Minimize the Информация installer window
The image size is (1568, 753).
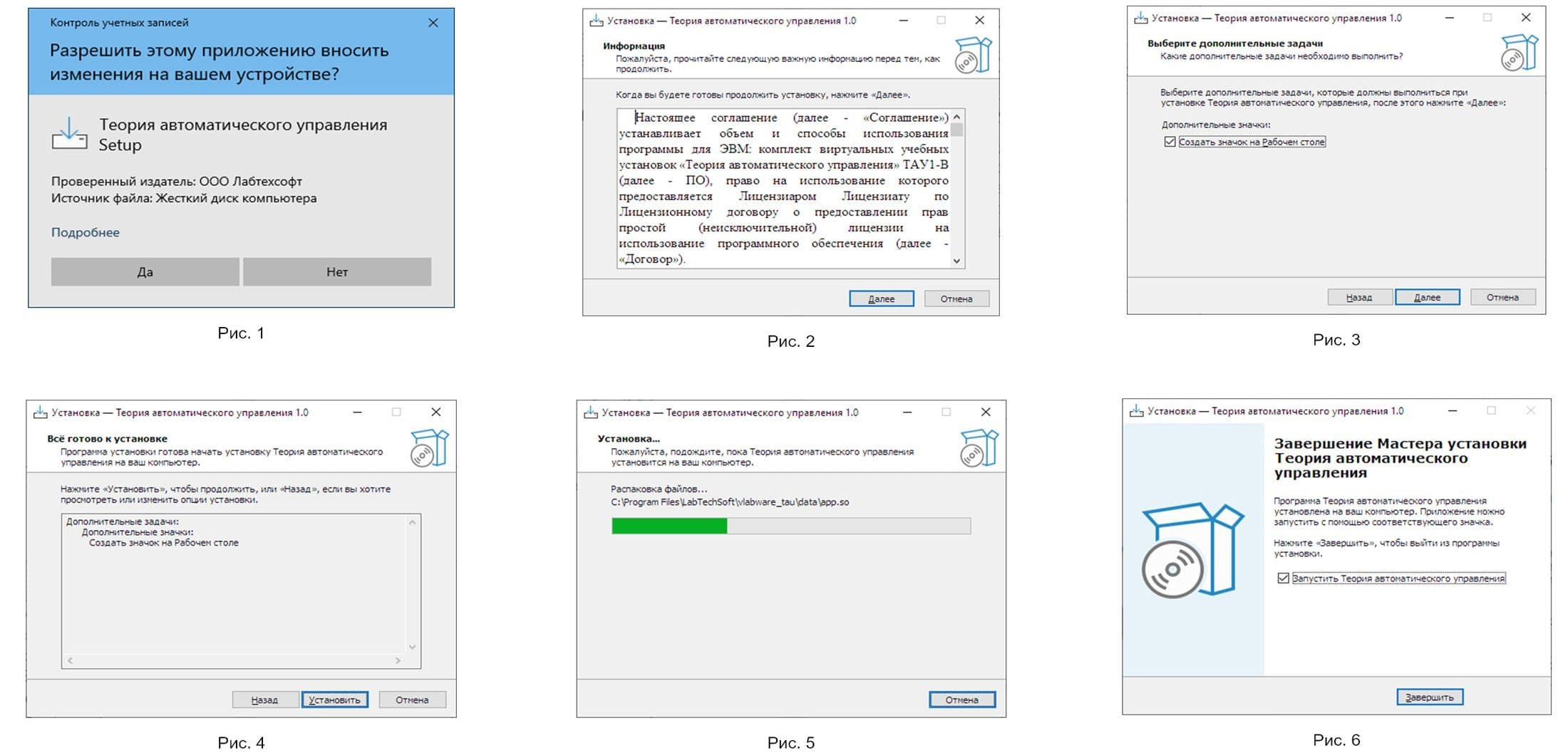pyautogui.click(x=904, y=21)
